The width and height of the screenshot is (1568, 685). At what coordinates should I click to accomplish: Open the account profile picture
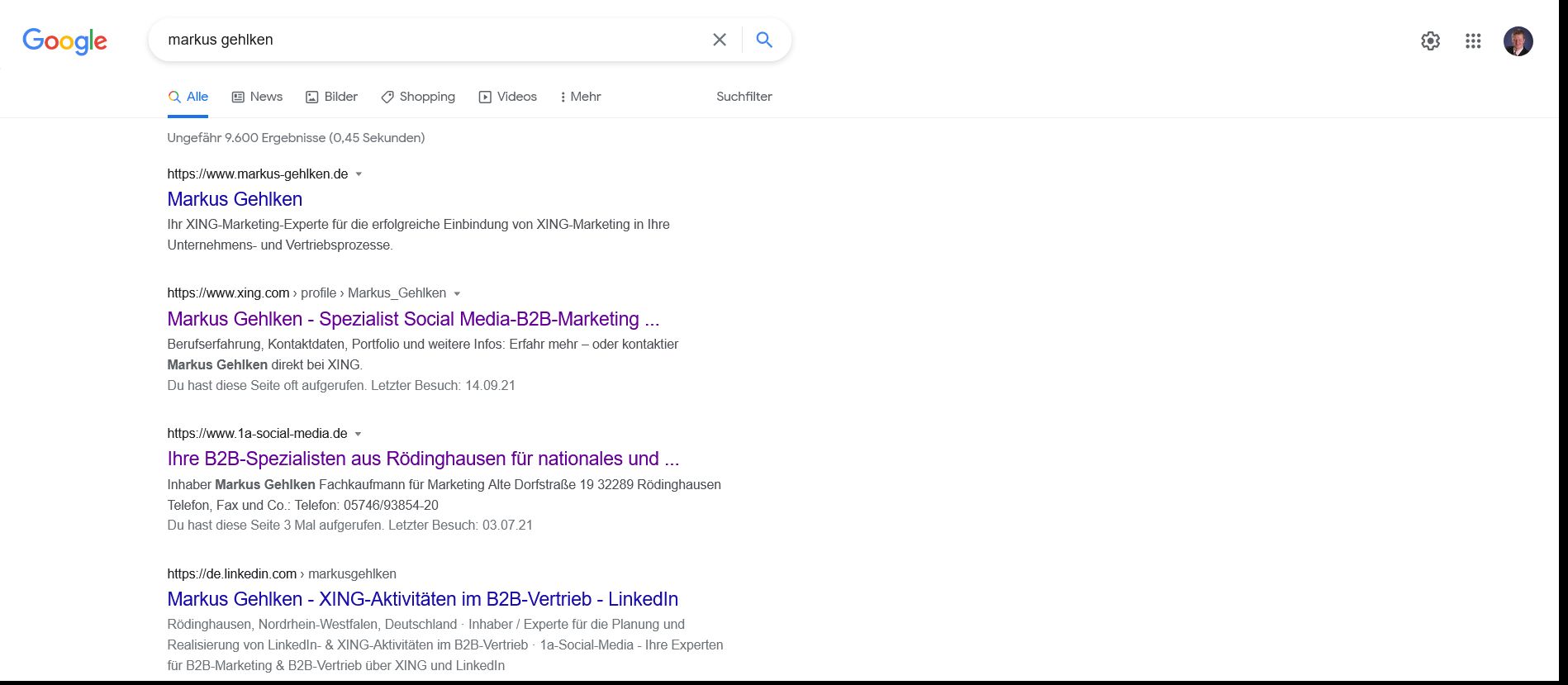click(x=1518, y=40)
